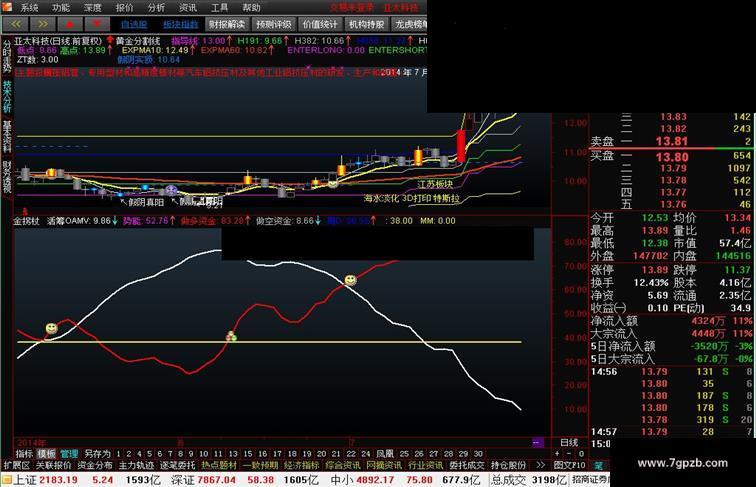Open the 委托成交 bottom tab
756x487 pixels.
[x=467, y=465]
